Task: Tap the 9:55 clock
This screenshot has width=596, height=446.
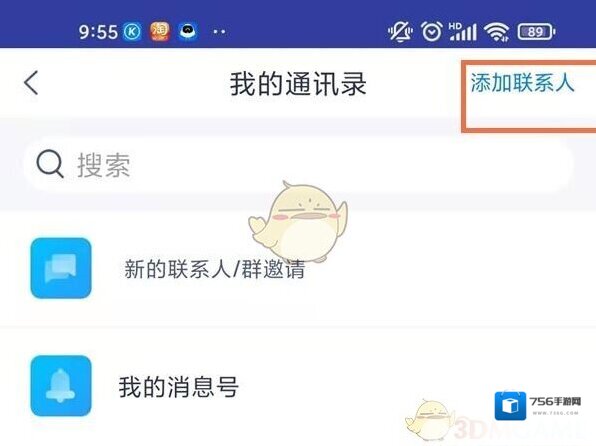Action: pos(98,32)
